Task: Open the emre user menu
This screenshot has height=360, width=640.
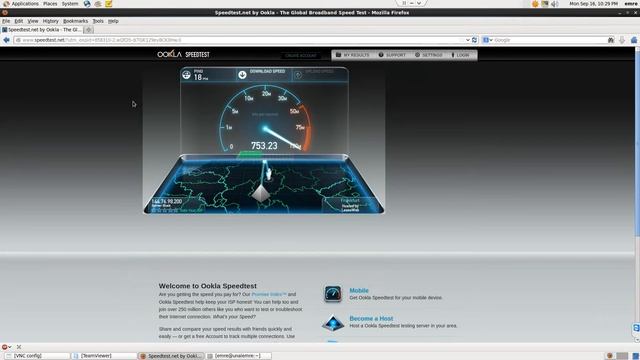Action: coord(631,4)
